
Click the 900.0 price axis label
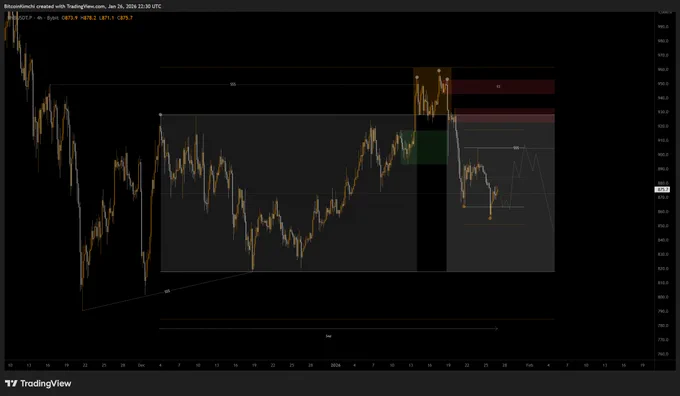[662, 155]
